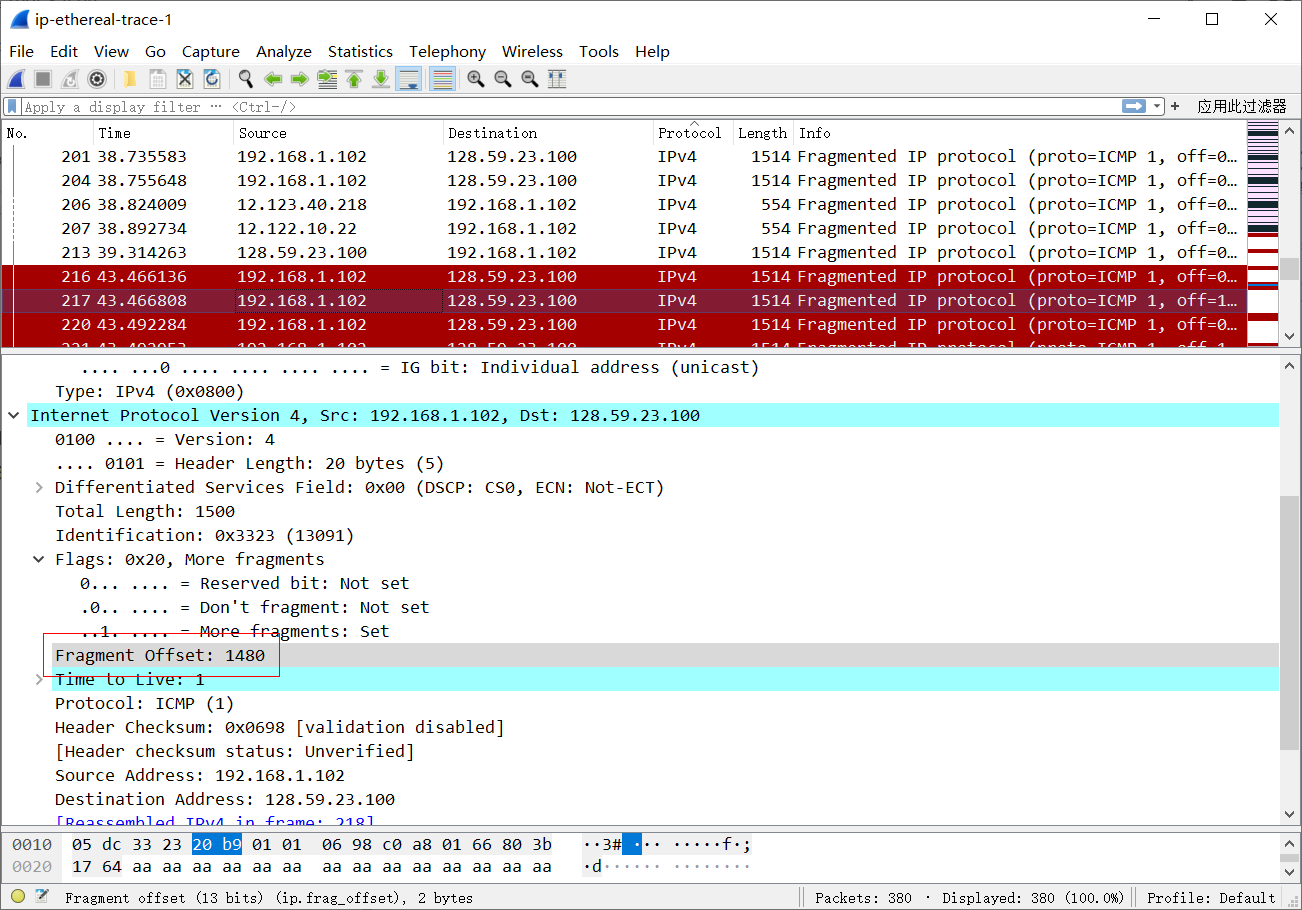Select packet 206 from 12.123.40.218
Viewport: 1302px width, 910px height.
pos(624,205)
